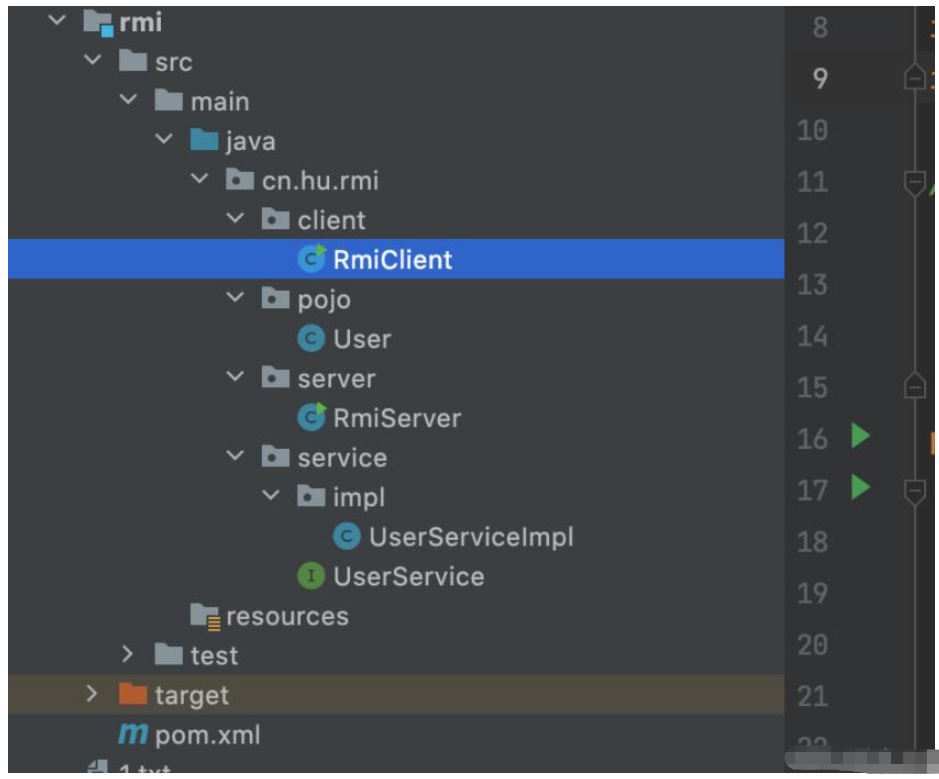This screenshot has width=939, height=779.
Task: Toggle the code fold marker on line 15
Action: coord(914,386)
